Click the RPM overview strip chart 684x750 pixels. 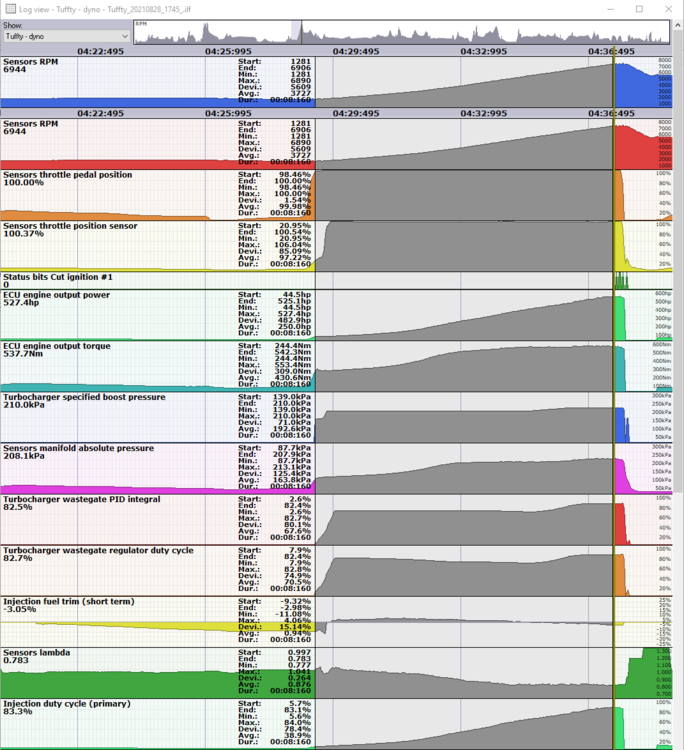[x=401, y=33]
